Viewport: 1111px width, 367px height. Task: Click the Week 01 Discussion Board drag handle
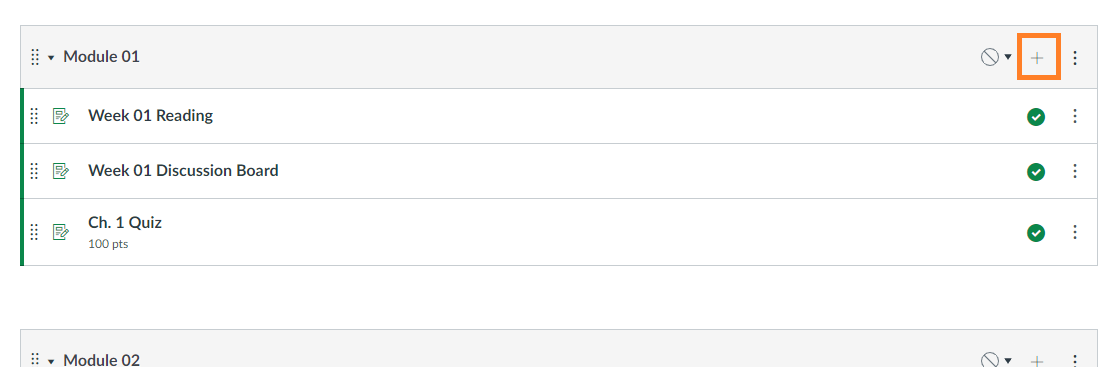pyautogui.click(x=35, y=171)
